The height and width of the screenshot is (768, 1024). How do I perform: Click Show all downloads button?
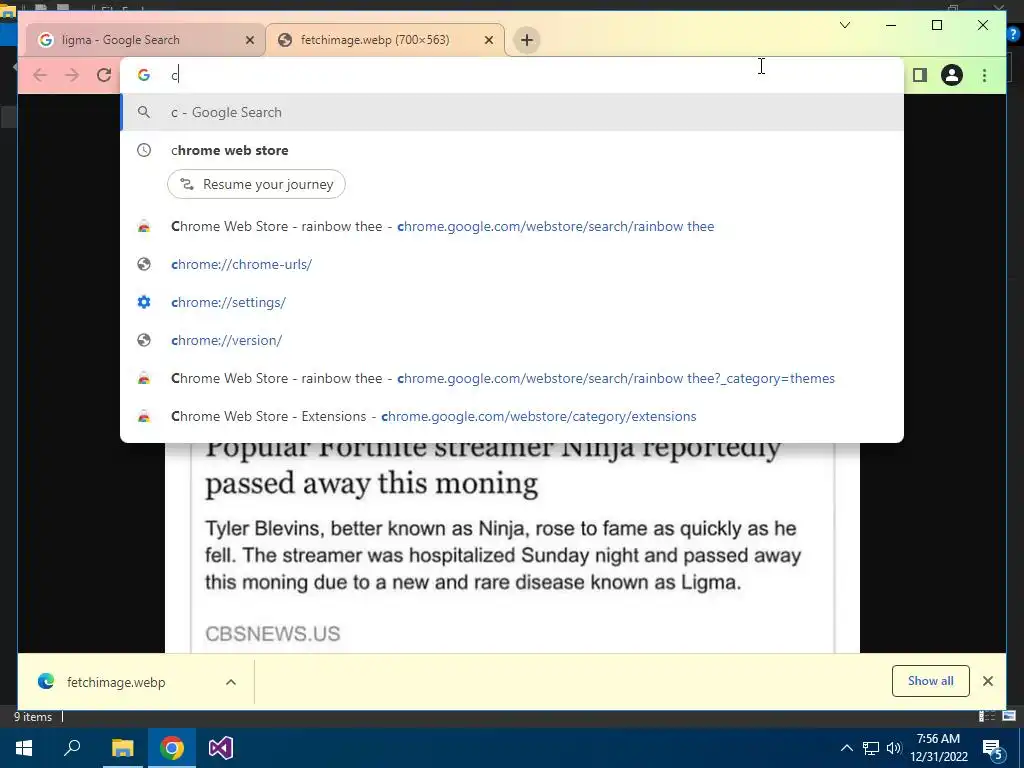click(x=931, y=681)
